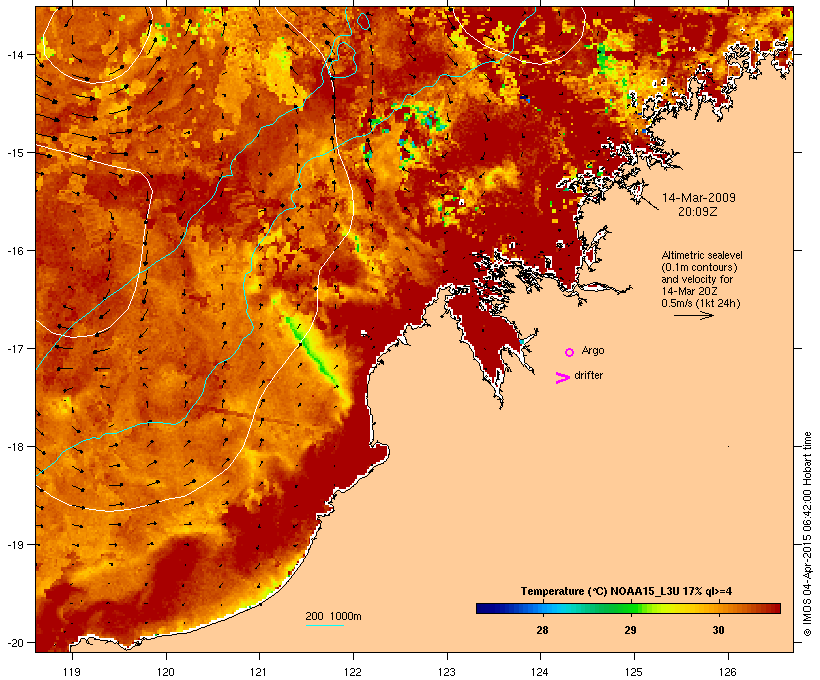Image resolution: width=820 pixels, height=680 pixels.
Task: Click the velocity scale arrow in legend
Action: coord(694,315)
